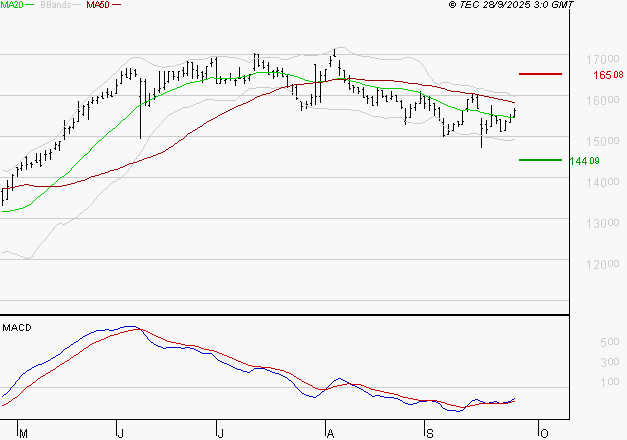Click the 'S' September time axis marker
This screenshot has height=440, width=627.
pos(429,433)
